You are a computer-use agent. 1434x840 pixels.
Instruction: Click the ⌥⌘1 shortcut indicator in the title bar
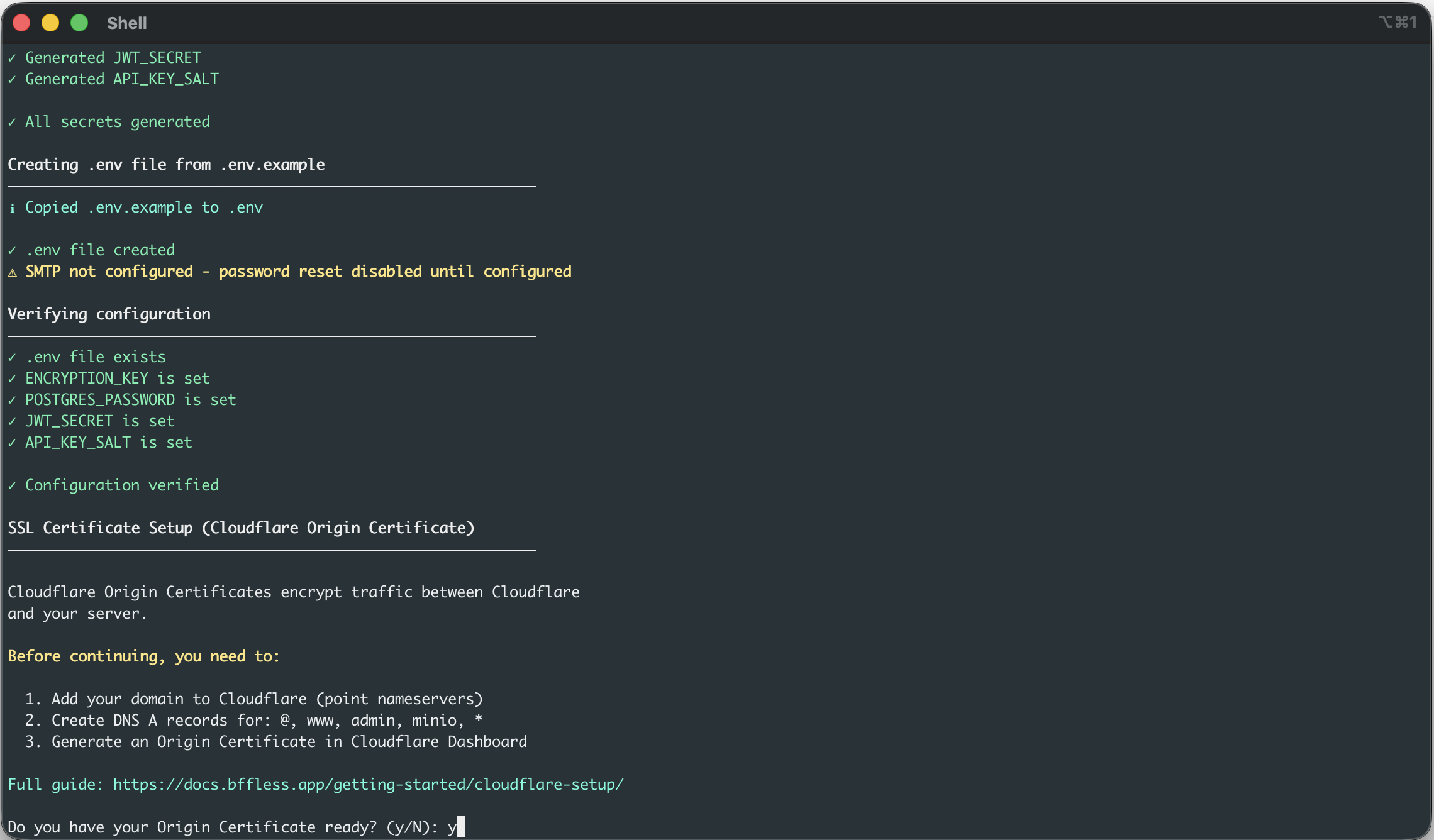point(1398,23)
